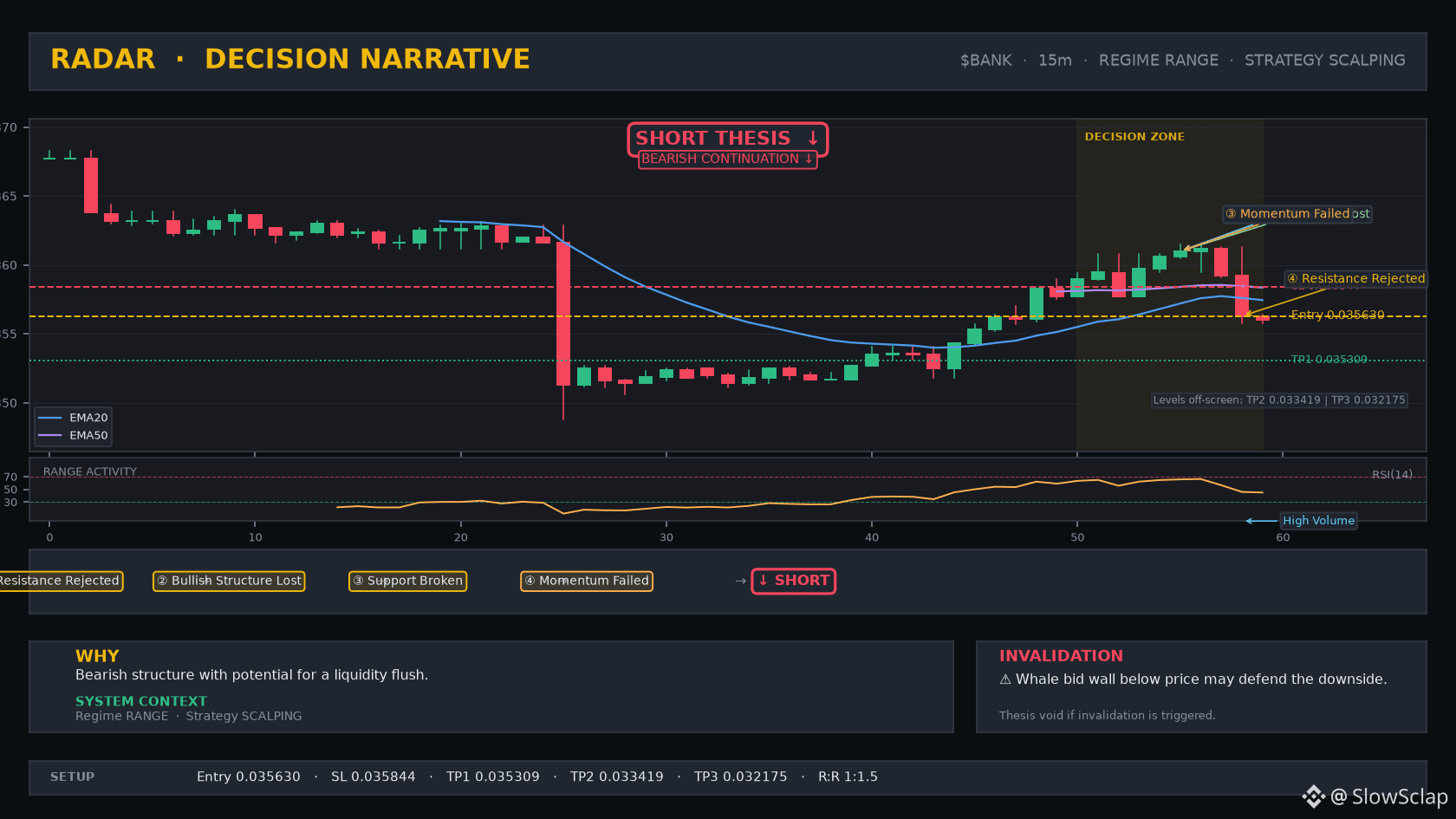Click the TP1 0.035309 line label
1456x819 pixels.
(x=1329, y=360)
